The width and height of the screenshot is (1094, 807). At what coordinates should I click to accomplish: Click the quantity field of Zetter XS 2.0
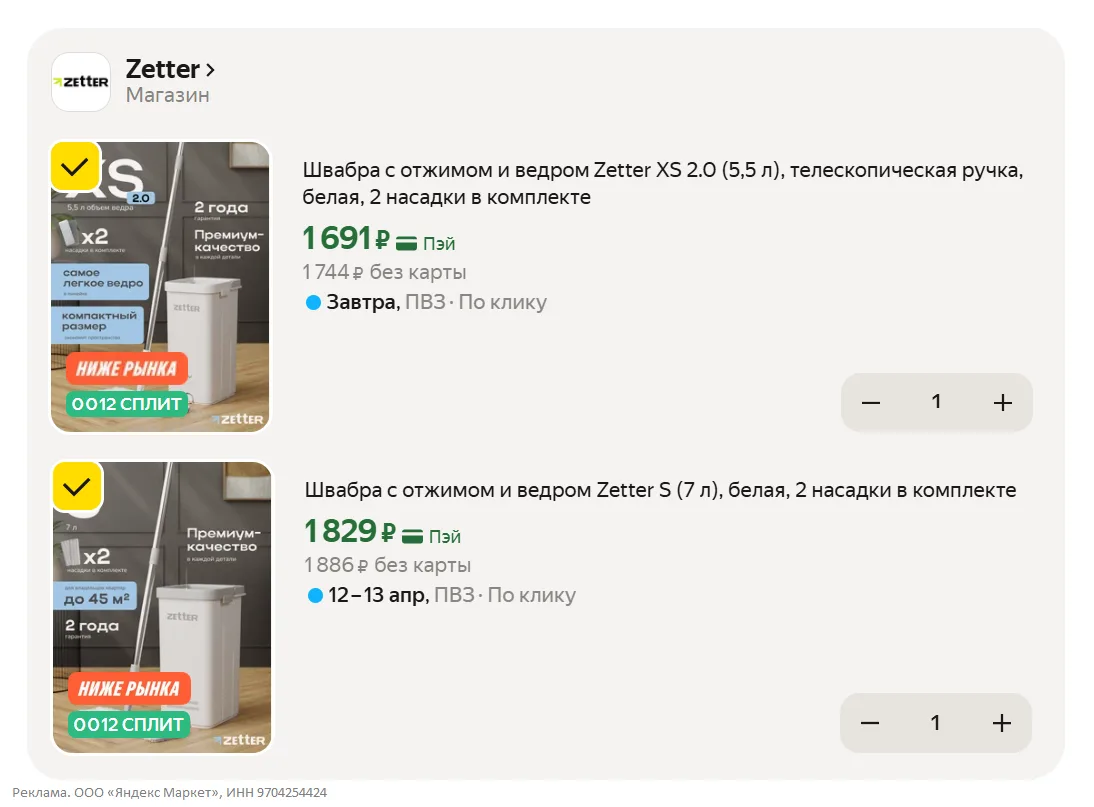click(936, 402)
